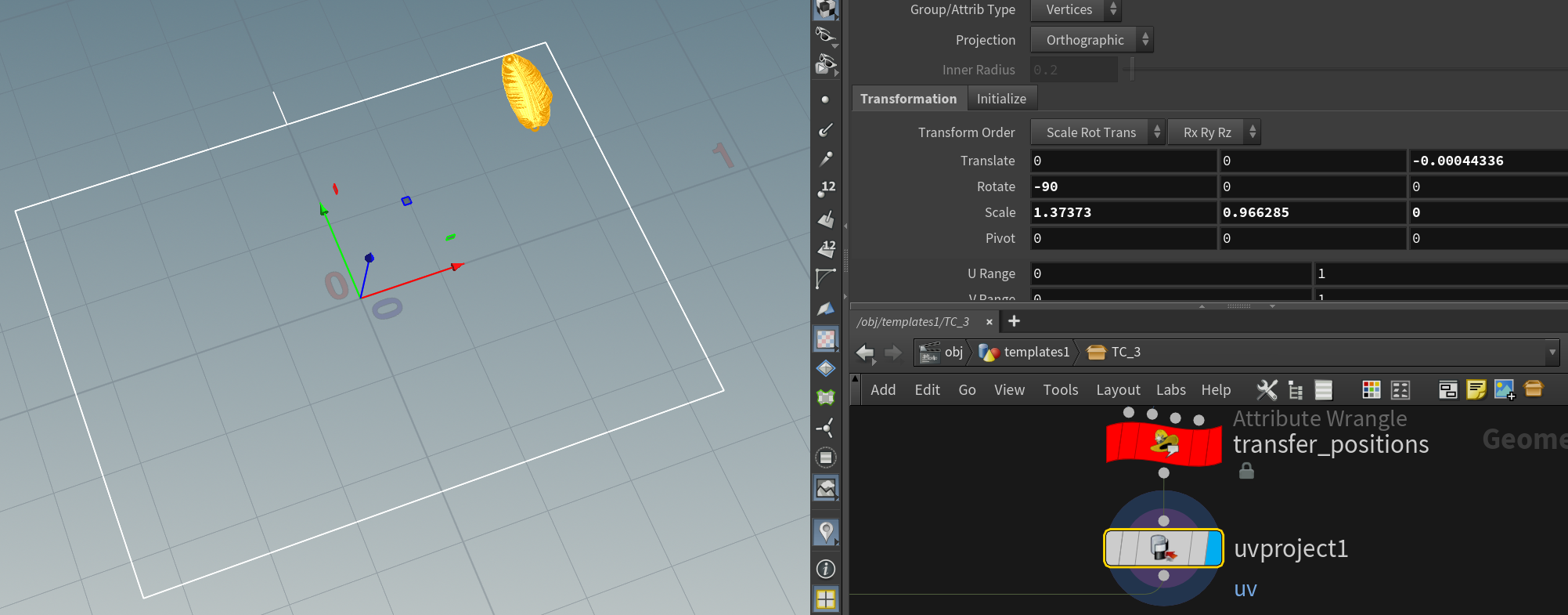Open the Projection dropdown set to Orthographic
The image size is (1568, 615).
click(1091, 40)
